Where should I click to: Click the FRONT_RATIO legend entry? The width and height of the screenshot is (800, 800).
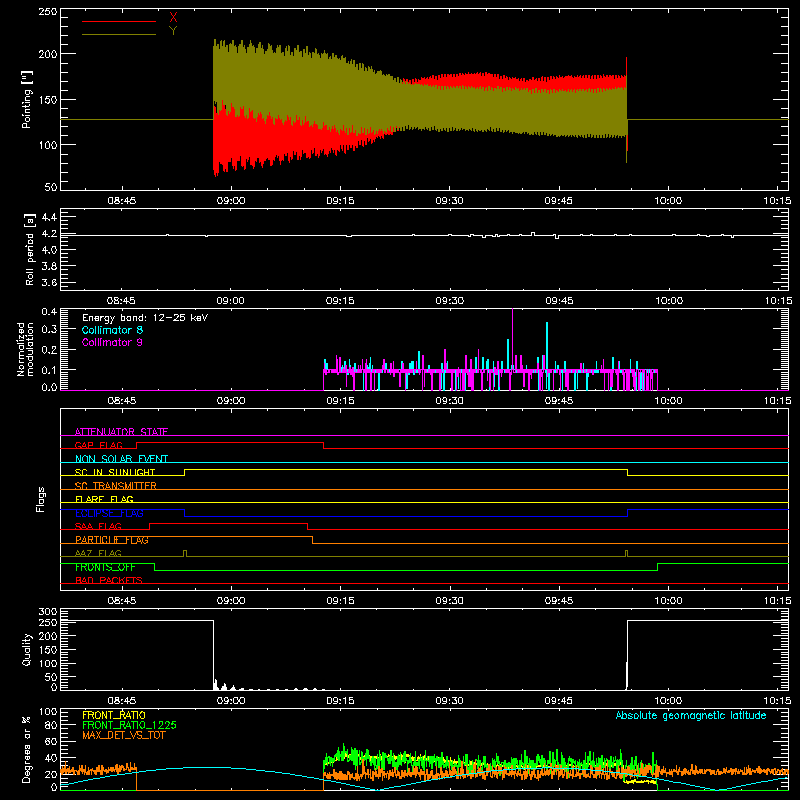114,715
